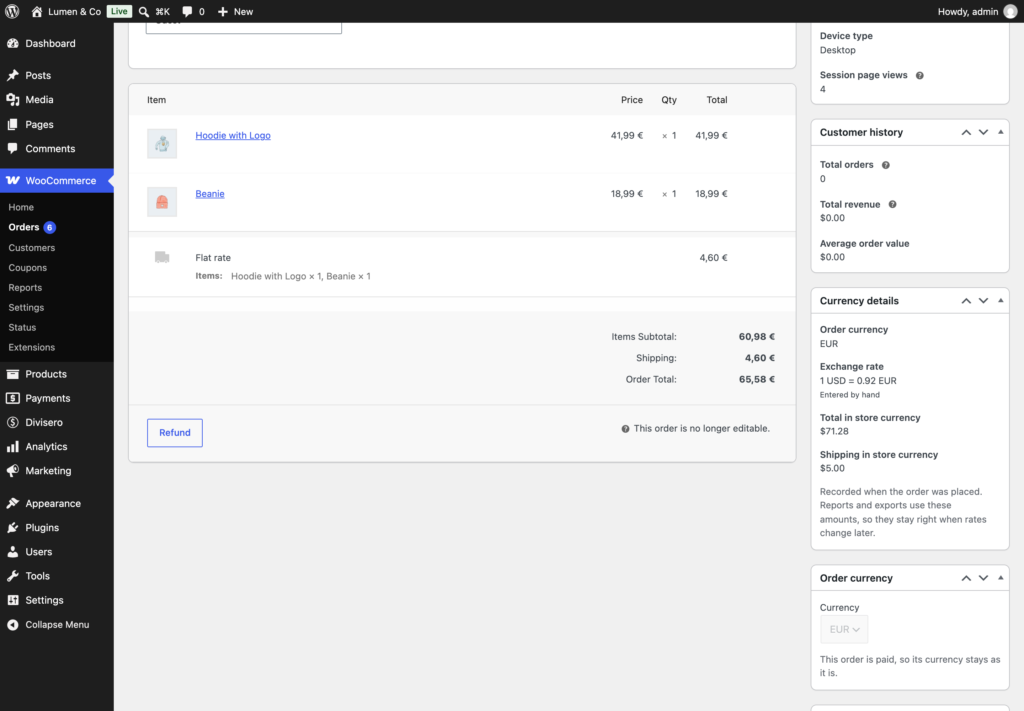This screenshot has width=1024, height=711.
Task: Move Order currency panel up
Action: [966, 578]
